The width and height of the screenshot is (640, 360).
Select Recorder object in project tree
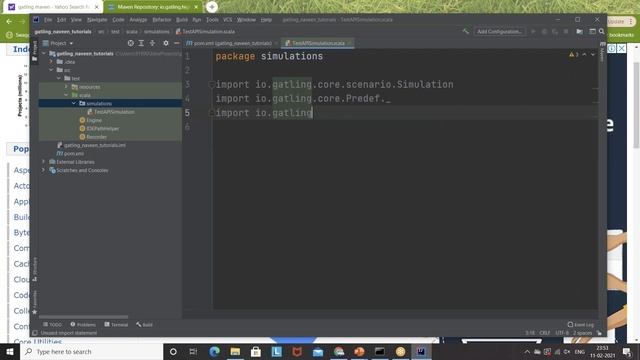(93, 136)
